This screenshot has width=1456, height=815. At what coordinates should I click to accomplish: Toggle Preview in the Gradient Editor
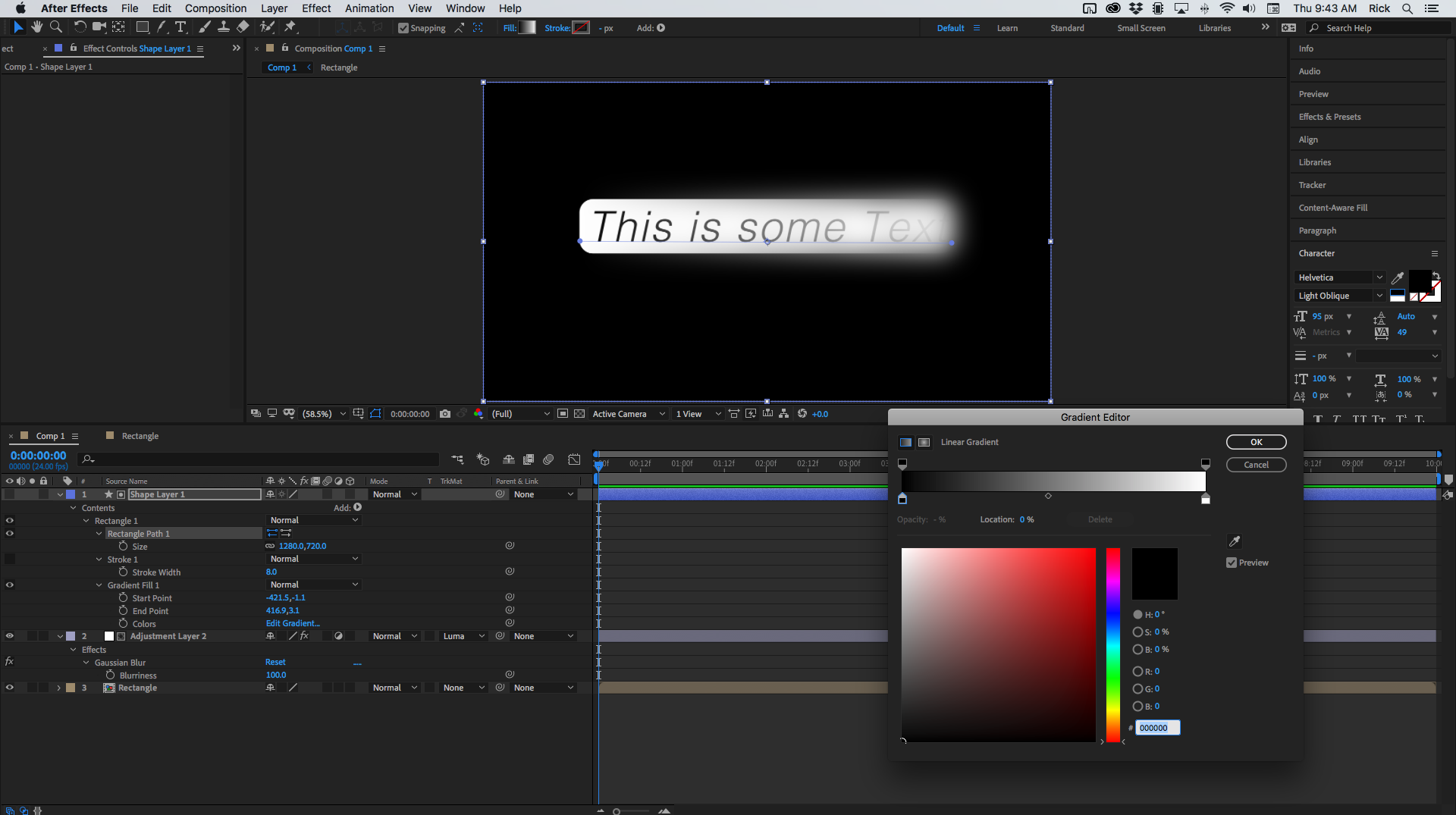pos(1232,563)
